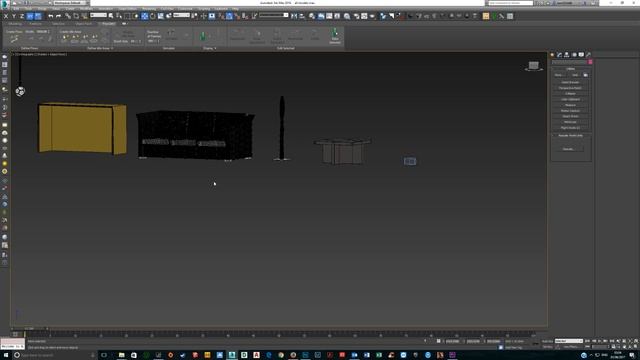Open the Material Editor

[x=347, y=16]
